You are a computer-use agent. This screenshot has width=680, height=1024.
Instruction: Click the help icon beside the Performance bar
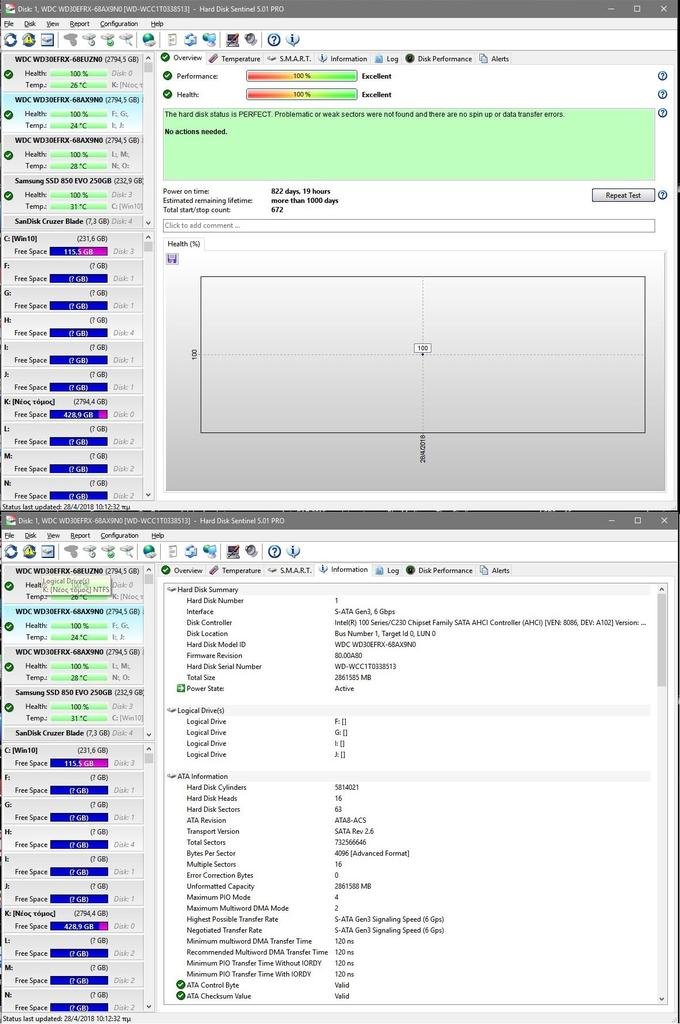pos(662,76)
